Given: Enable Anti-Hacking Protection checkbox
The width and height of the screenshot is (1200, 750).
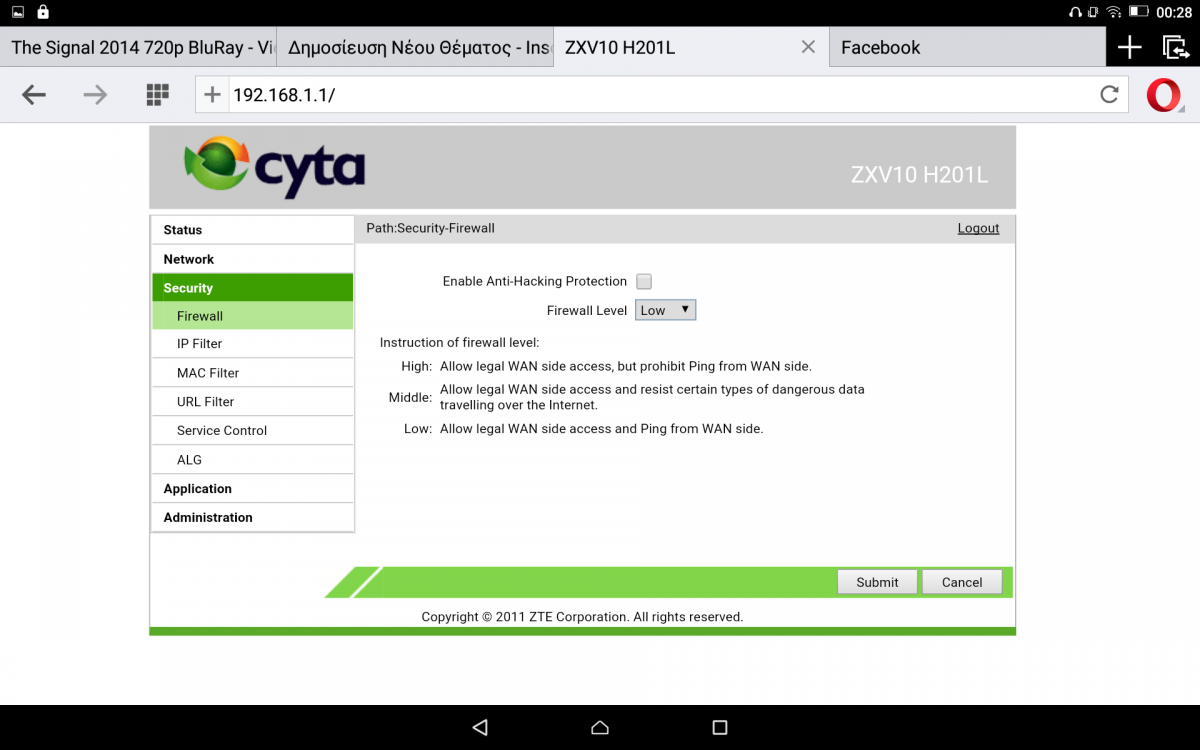Looking at the screenshot, I should click(x=644, y=282).
